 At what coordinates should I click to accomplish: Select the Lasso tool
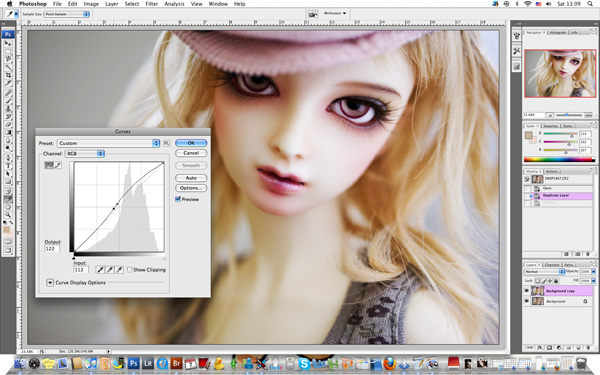tap(8, 59)
